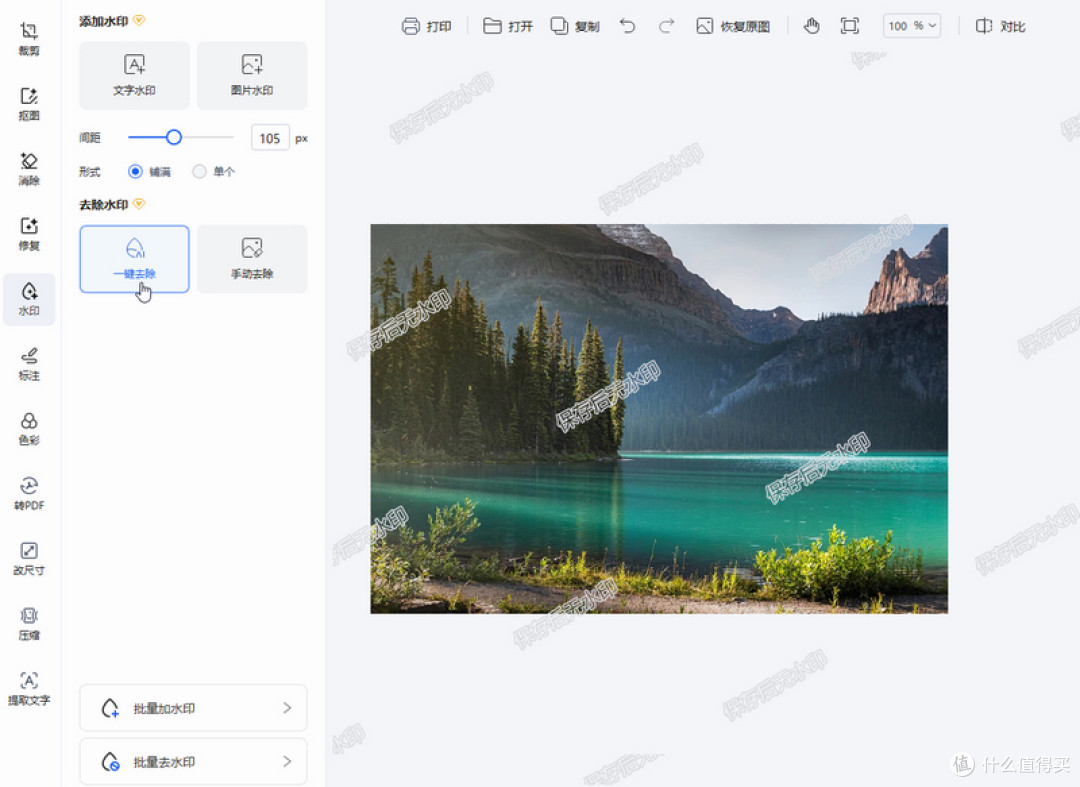This screenshot has width=1080, height=787.
Task: Open the 色彩 color tool
Action: 29,429
